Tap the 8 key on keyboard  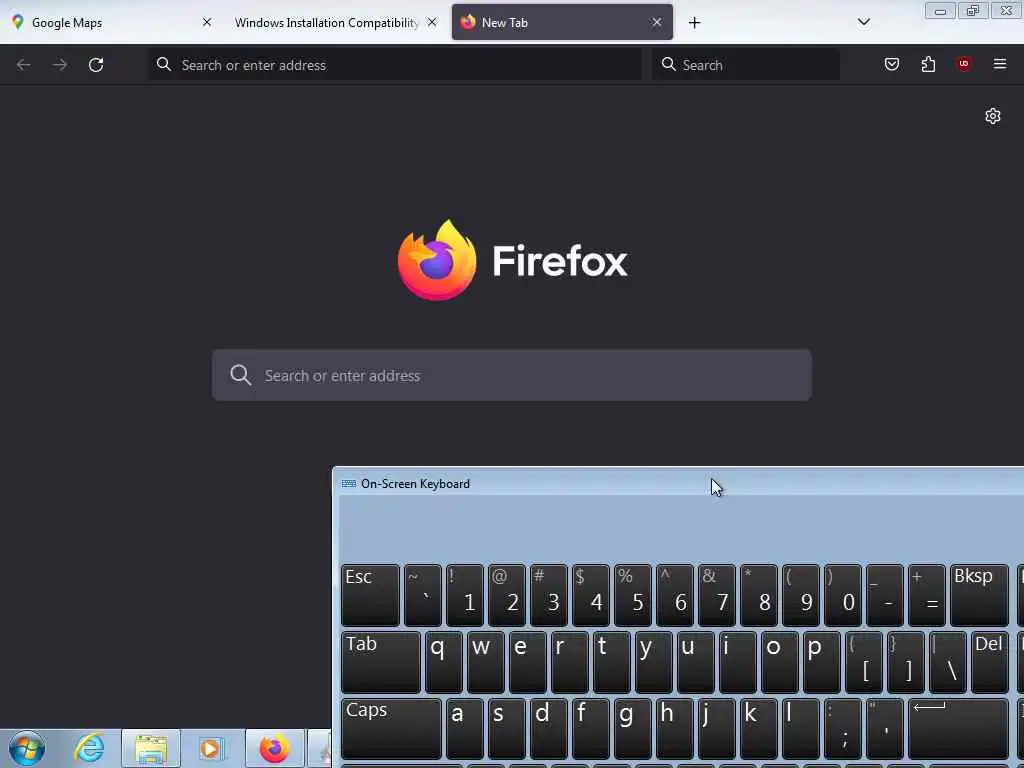pos(759,596)
